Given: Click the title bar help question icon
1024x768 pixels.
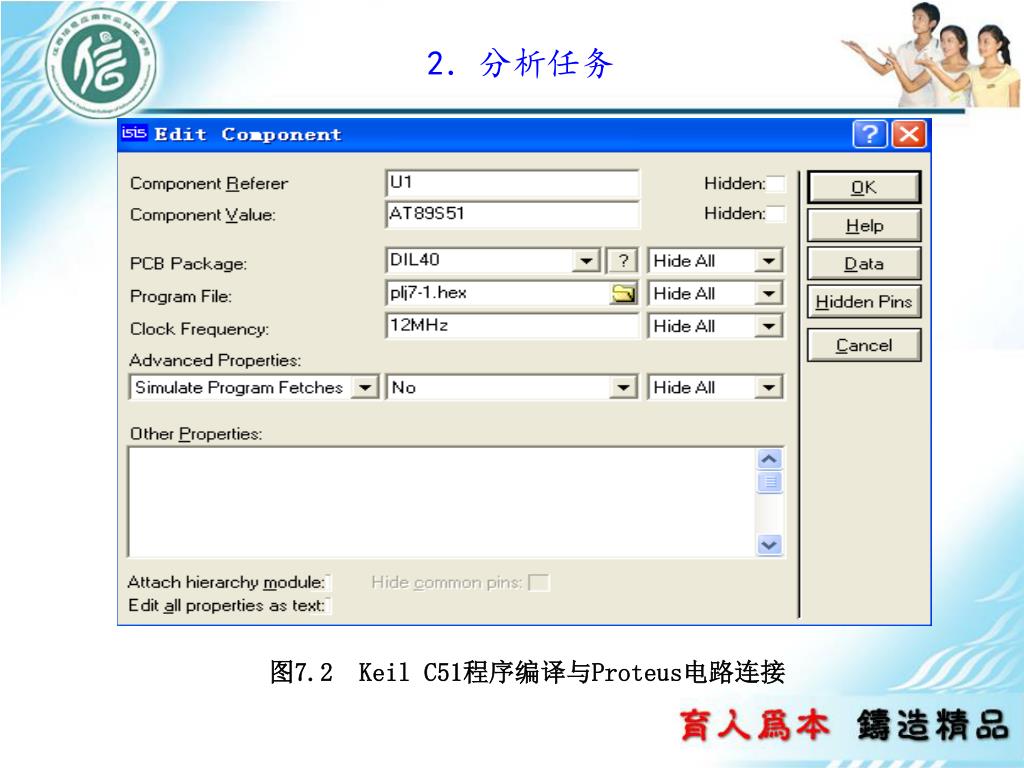Looking at the screenshot, I should [x=869, y=134].
